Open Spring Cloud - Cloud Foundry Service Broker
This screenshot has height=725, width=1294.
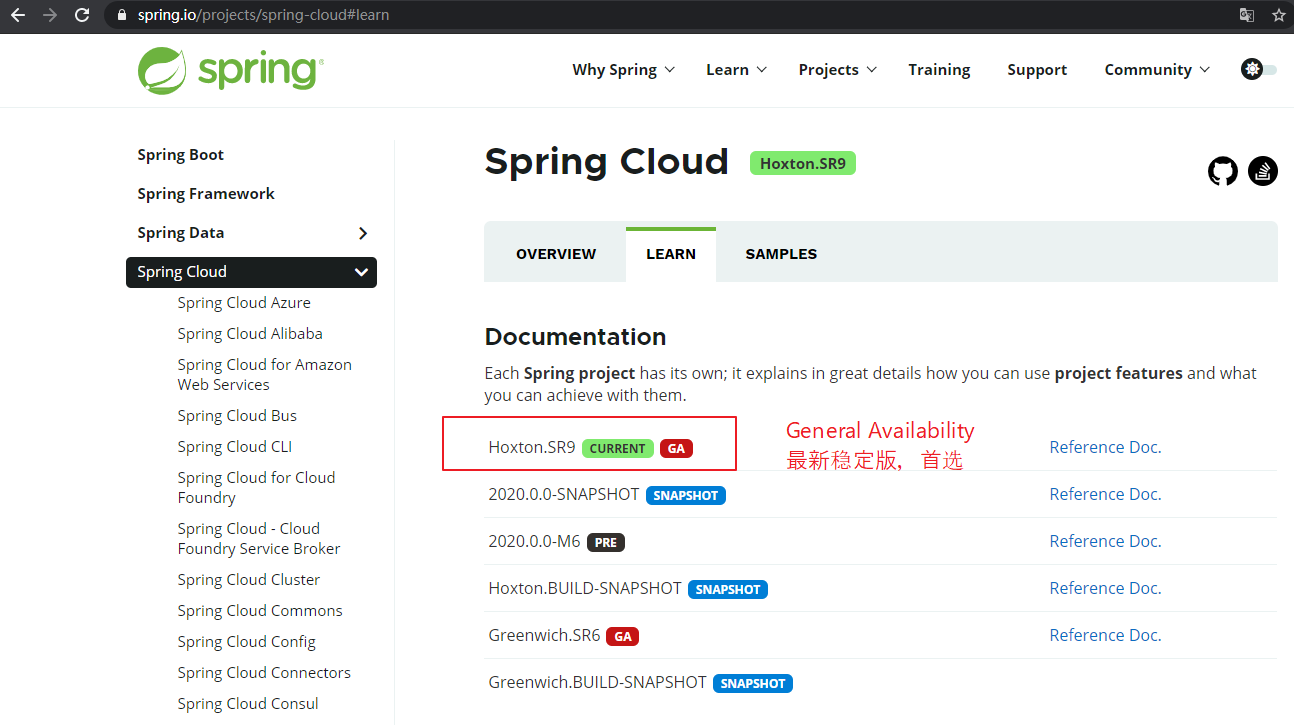point(259,539)
